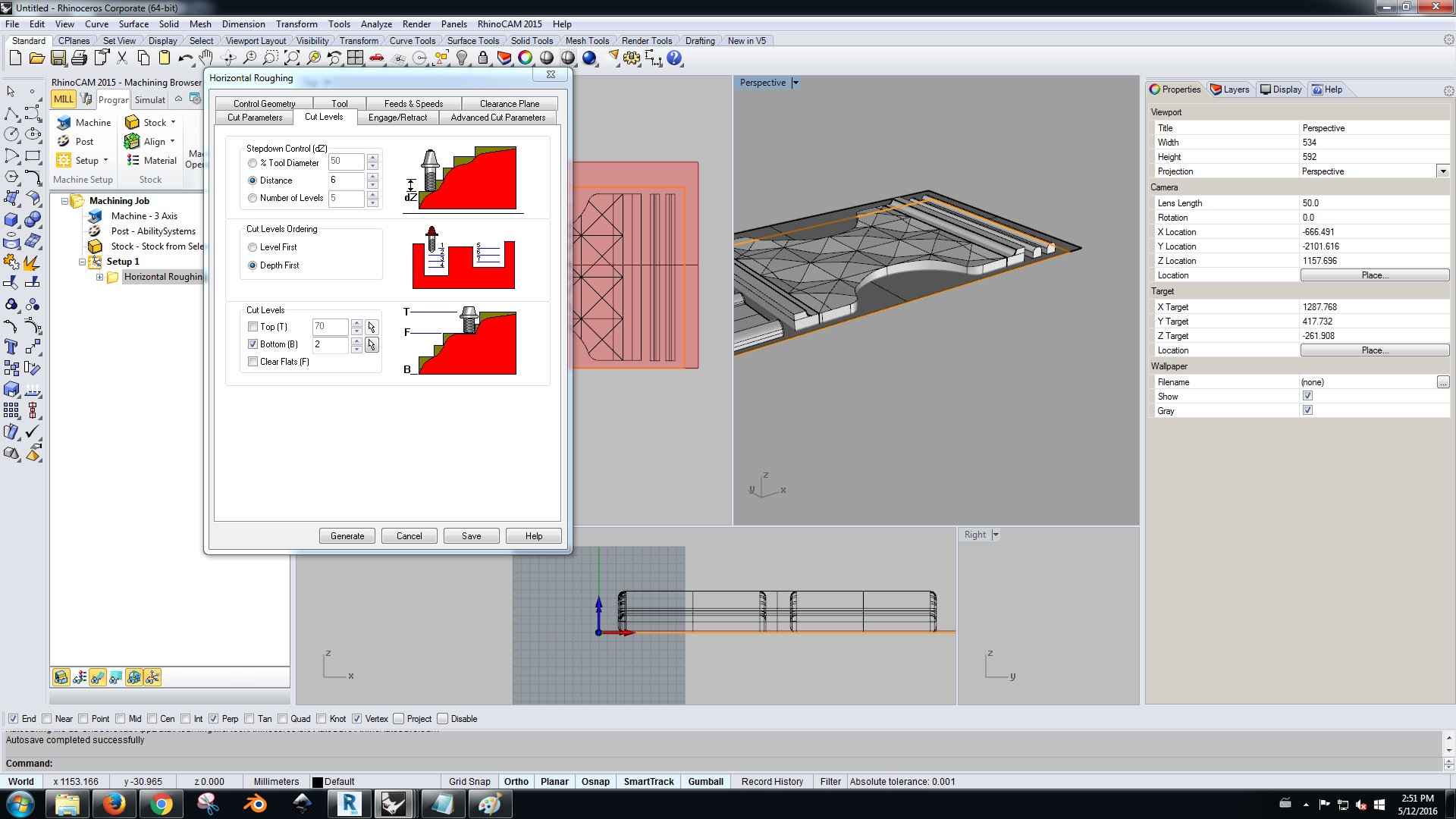Open the Projection dropdown in Properties
This screenshot has height=819, width=1456.
click(1442, 171)
